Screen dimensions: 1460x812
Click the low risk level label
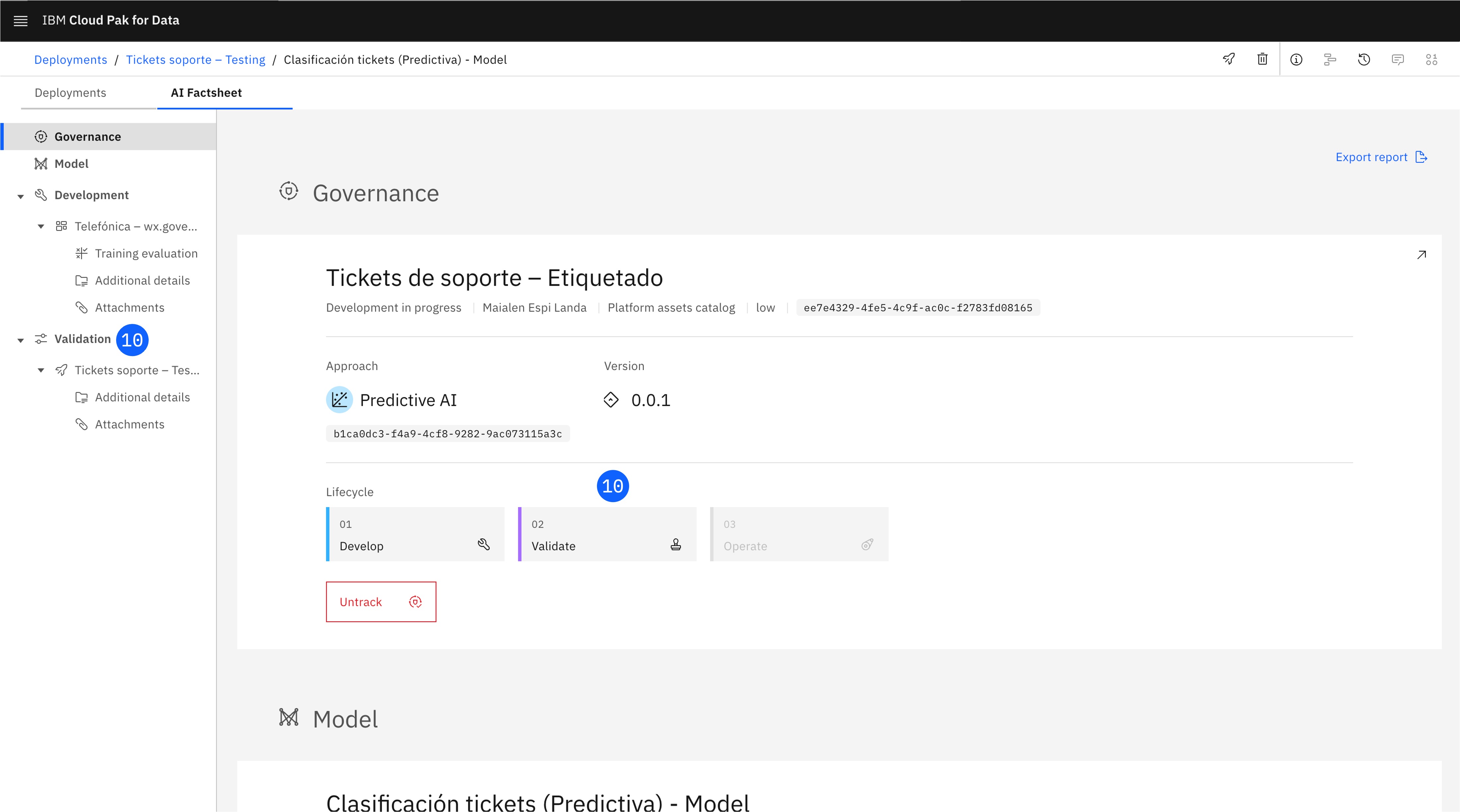[x=765, y=308]
